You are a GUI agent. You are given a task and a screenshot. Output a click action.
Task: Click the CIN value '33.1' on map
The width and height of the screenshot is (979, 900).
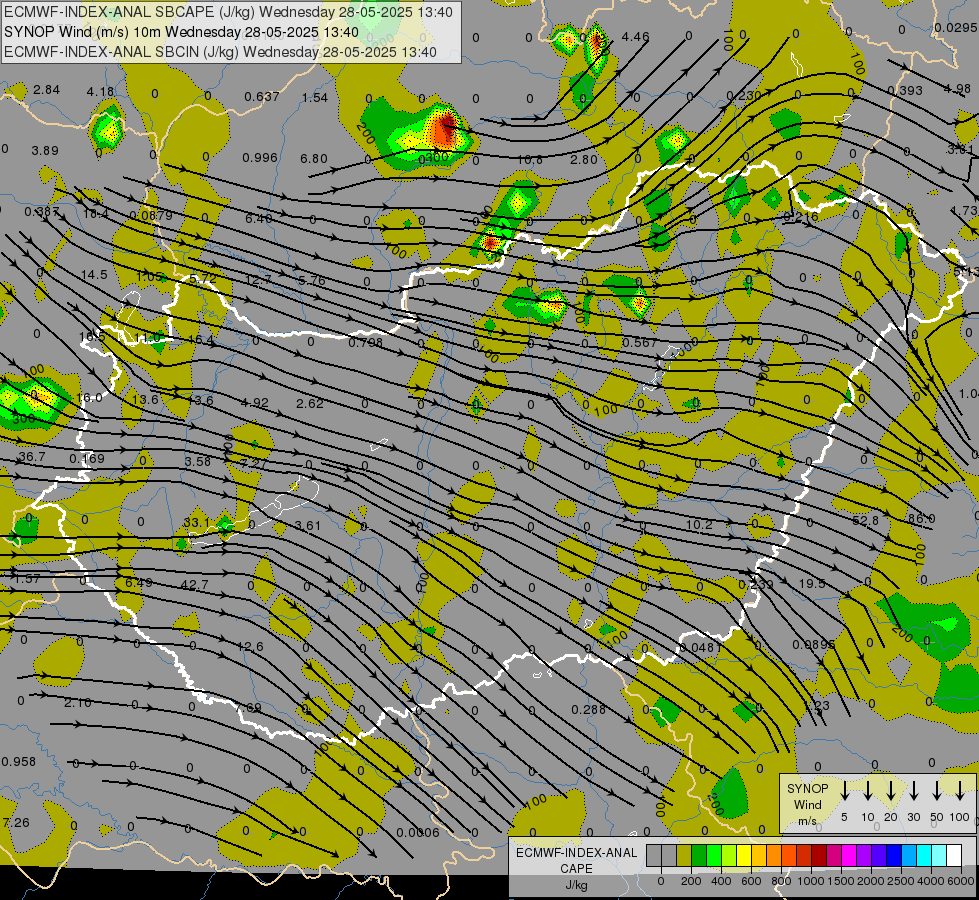point(196,522)
